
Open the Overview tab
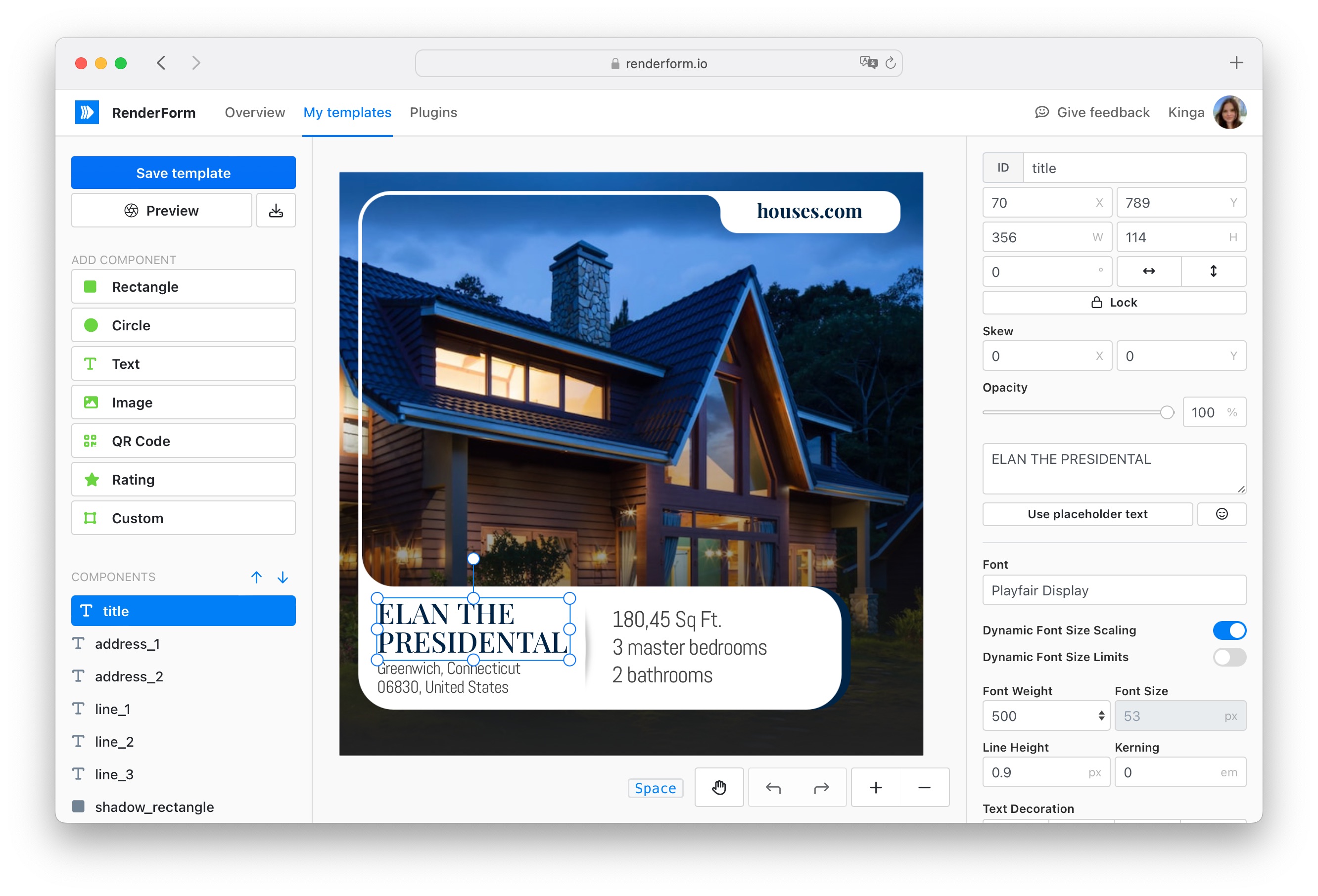click(x=255, y=112)
